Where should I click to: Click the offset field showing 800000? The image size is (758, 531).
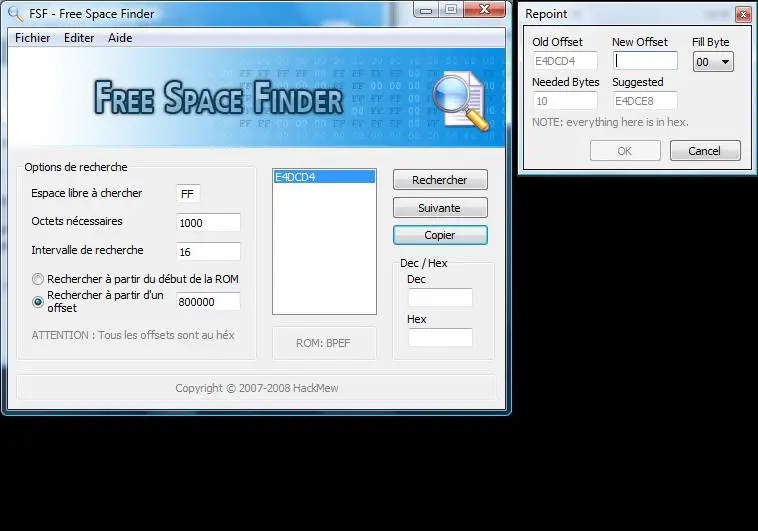coord(208,302)
